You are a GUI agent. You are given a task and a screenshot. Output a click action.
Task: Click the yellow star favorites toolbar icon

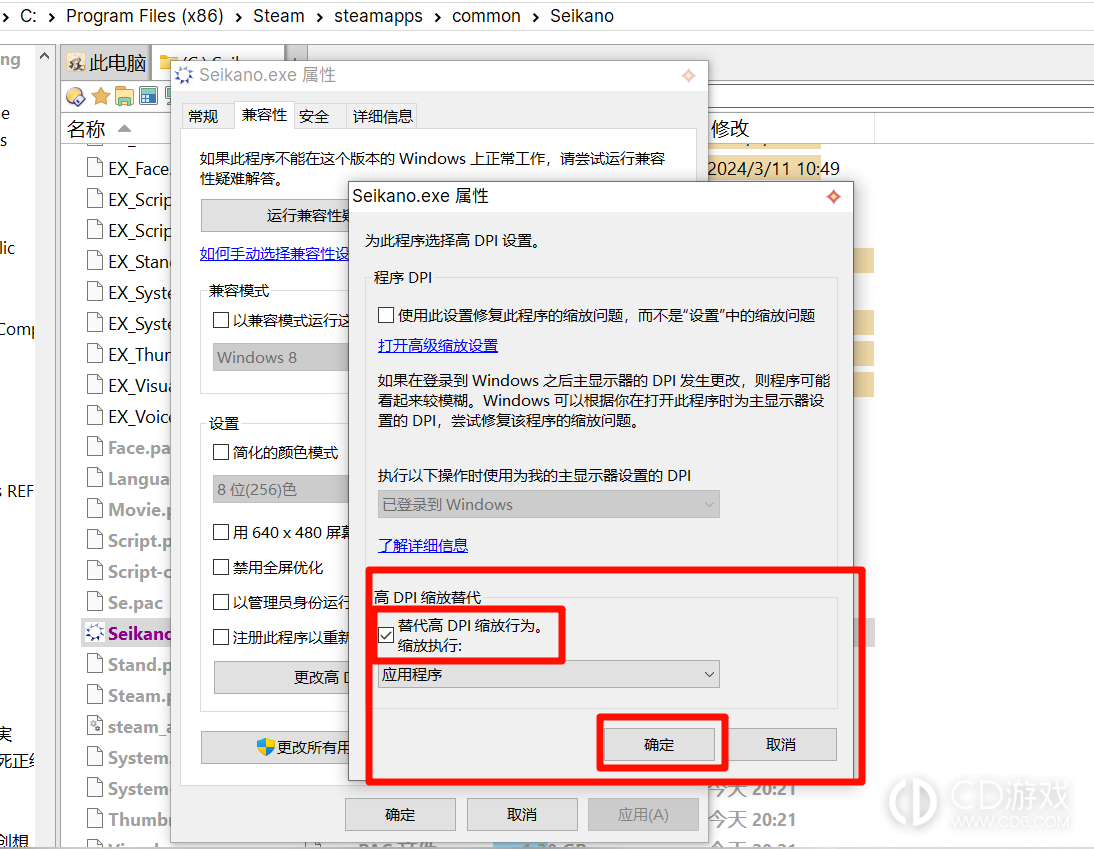point(100,96)
